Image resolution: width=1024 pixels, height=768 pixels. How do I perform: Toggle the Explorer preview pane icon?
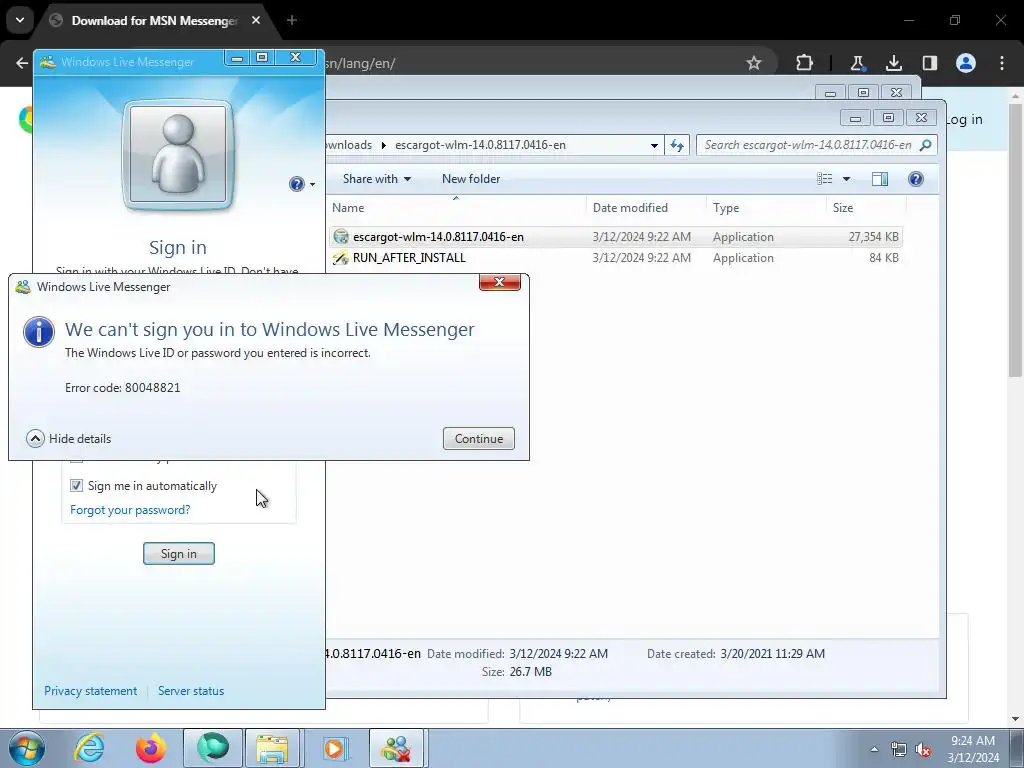coord(880,179)
